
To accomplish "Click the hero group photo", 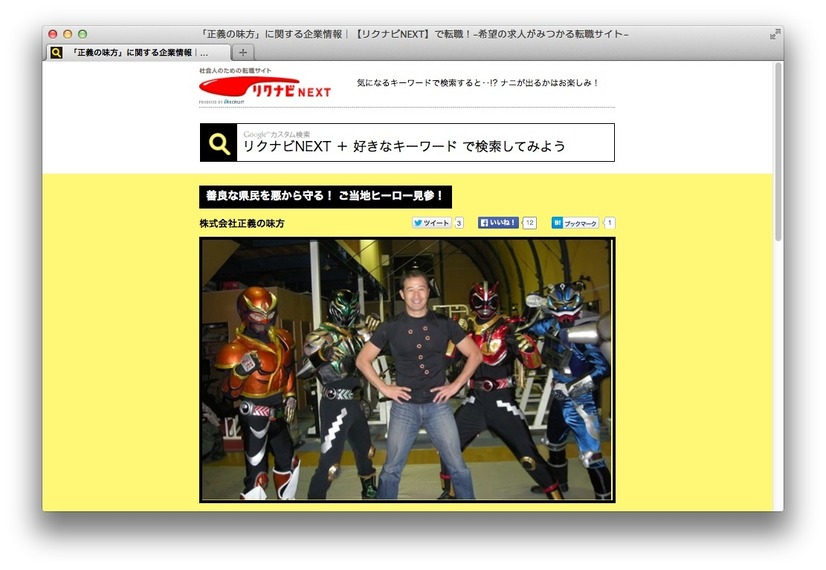I will pyautogui.click(x=407, y=370).
